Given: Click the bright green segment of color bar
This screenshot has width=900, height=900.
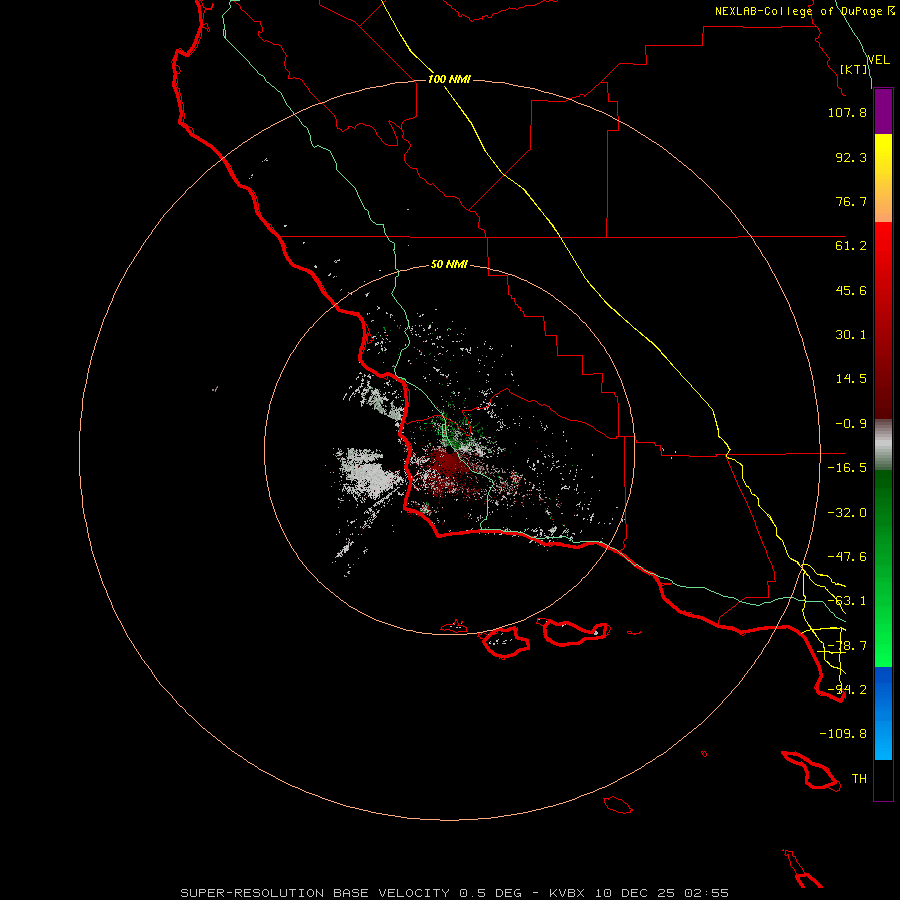Looking at the screenshot, I should pos(883,568).
